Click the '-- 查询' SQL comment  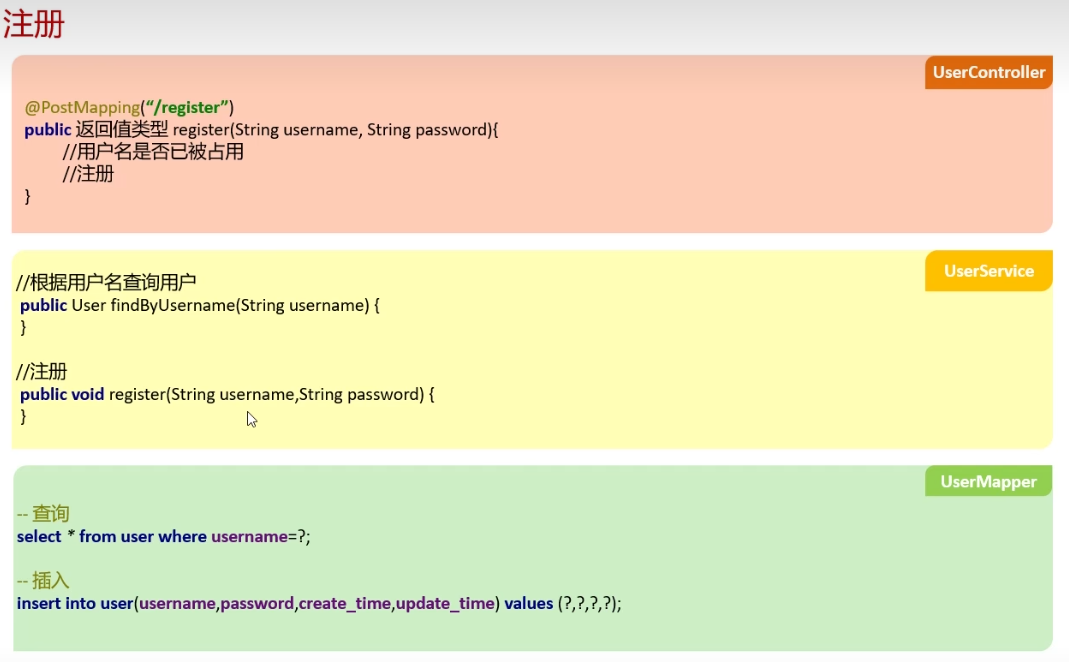click(x=43, y=513)
